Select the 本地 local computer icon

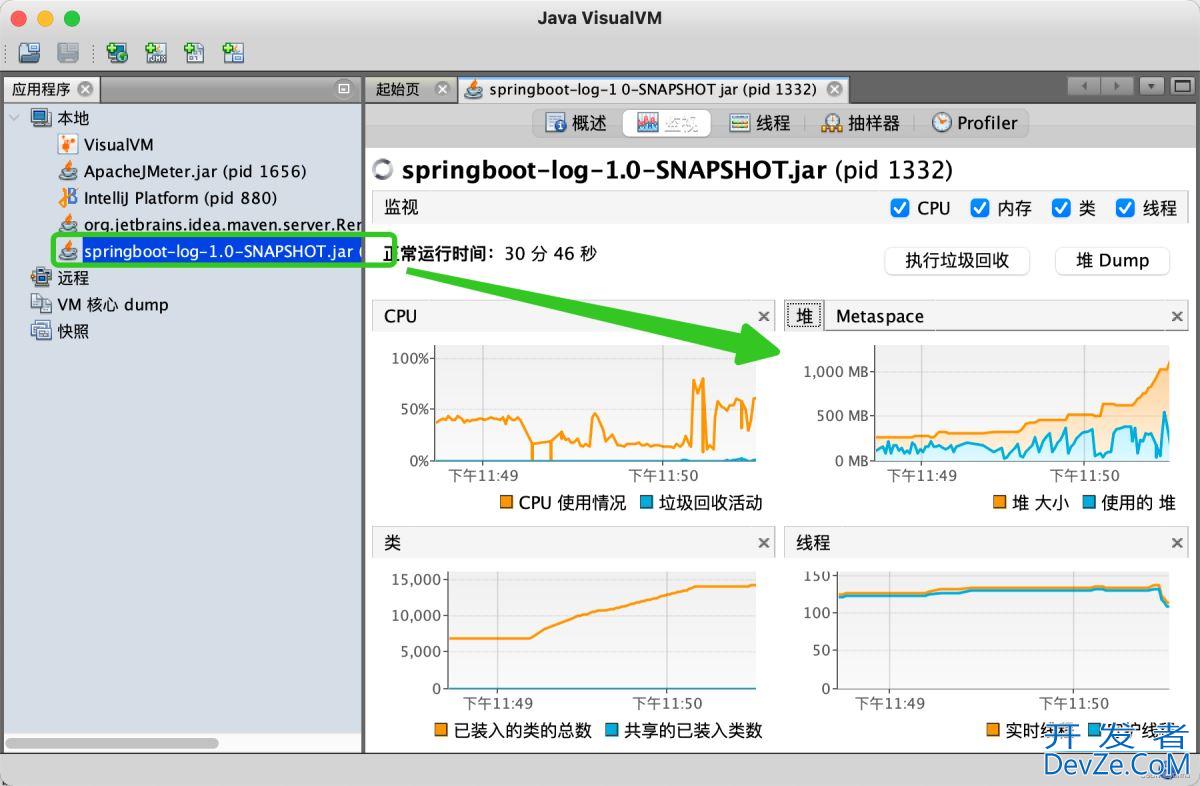(41, 118)
